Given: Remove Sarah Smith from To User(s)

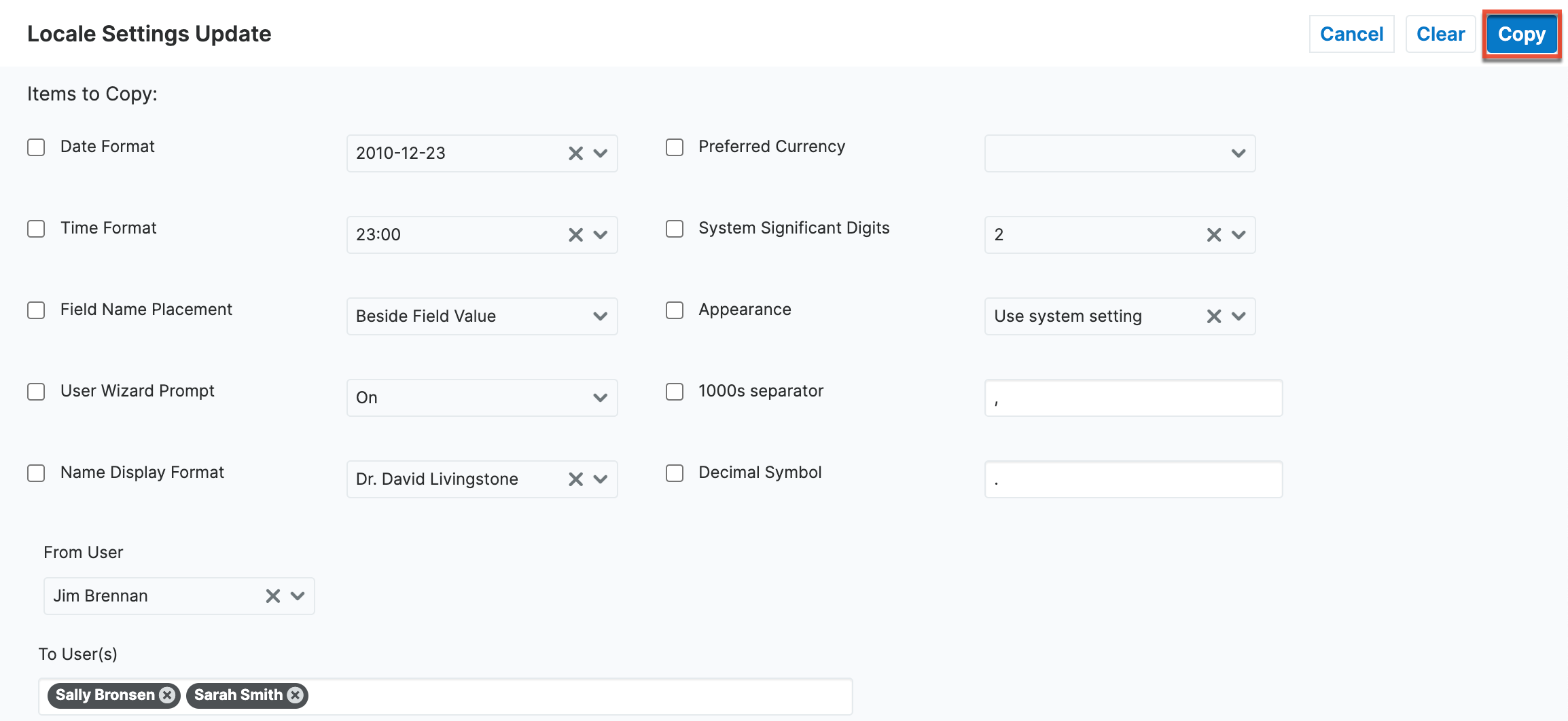Looking at the screenshot, I should [294, 695].
